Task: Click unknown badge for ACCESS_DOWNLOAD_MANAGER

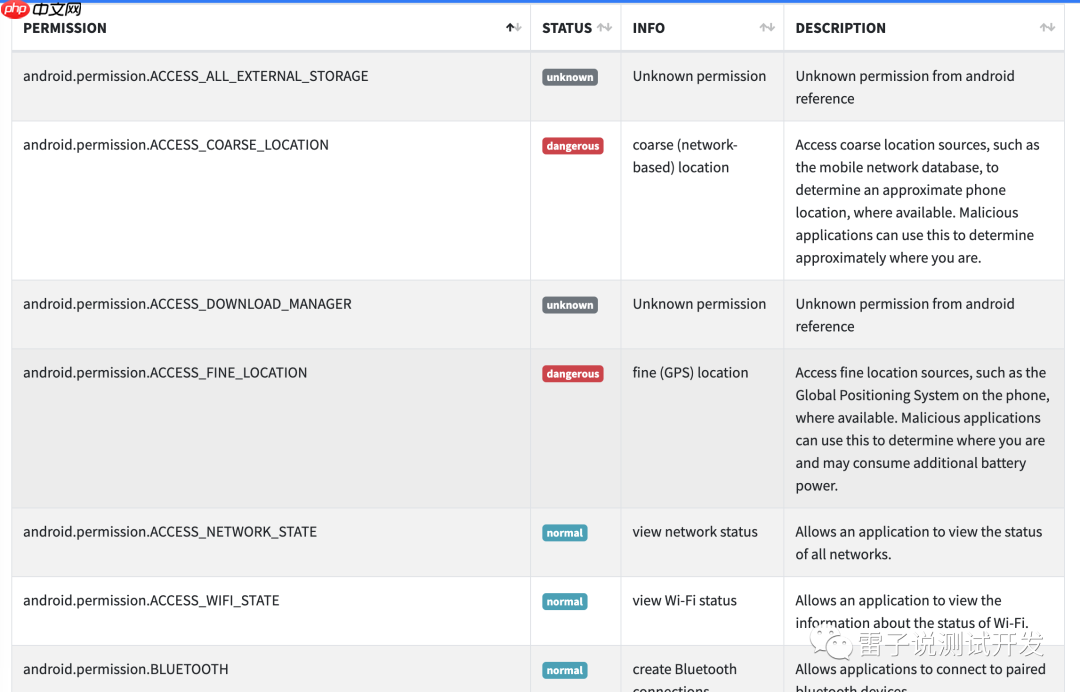Action: (x=570, y=305)
